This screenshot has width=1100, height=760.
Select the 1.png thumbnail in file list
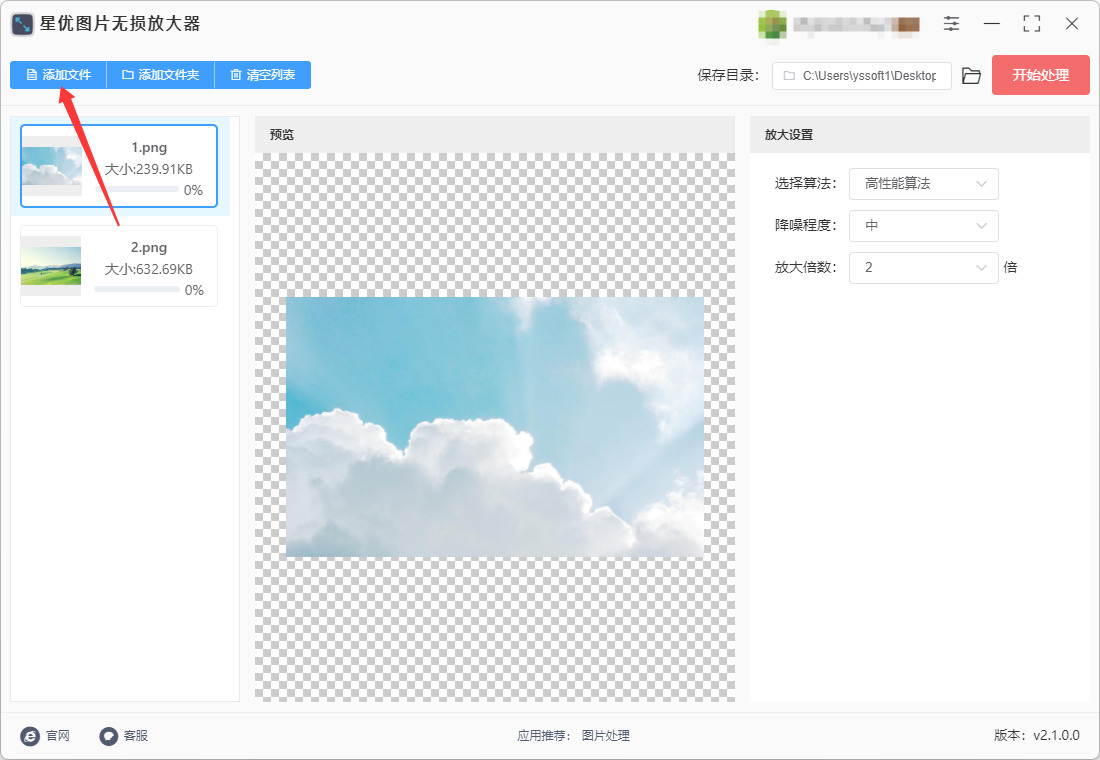pyautogui.click(x=51, y=166)
